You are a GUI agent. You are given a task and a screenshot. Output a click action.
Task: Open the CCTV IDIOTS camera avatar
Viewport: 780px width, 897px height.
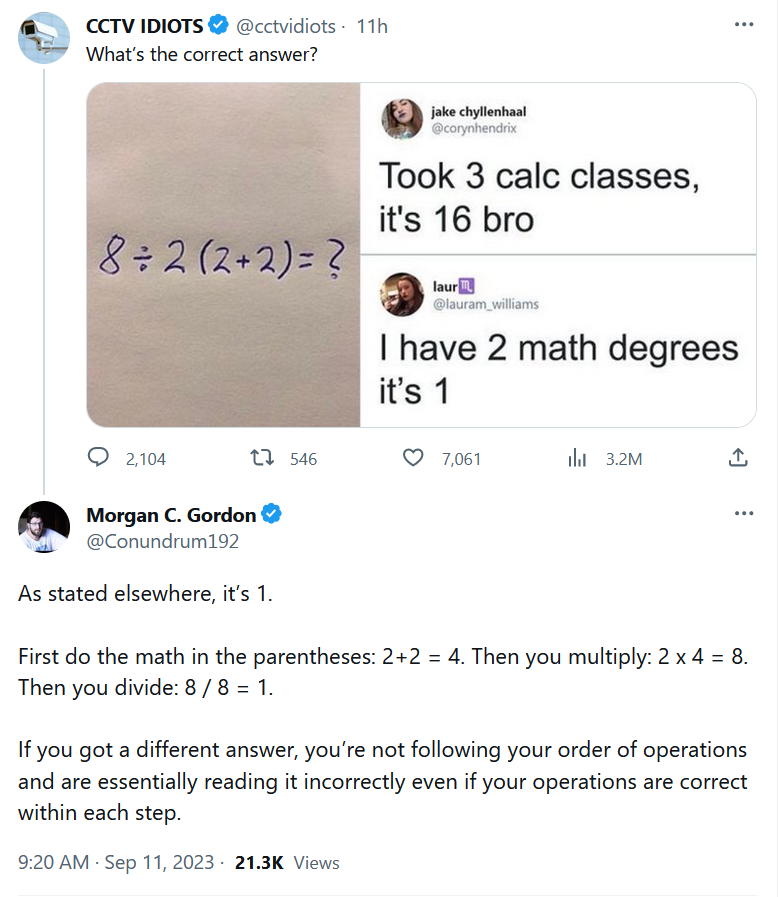coord(43,38)
